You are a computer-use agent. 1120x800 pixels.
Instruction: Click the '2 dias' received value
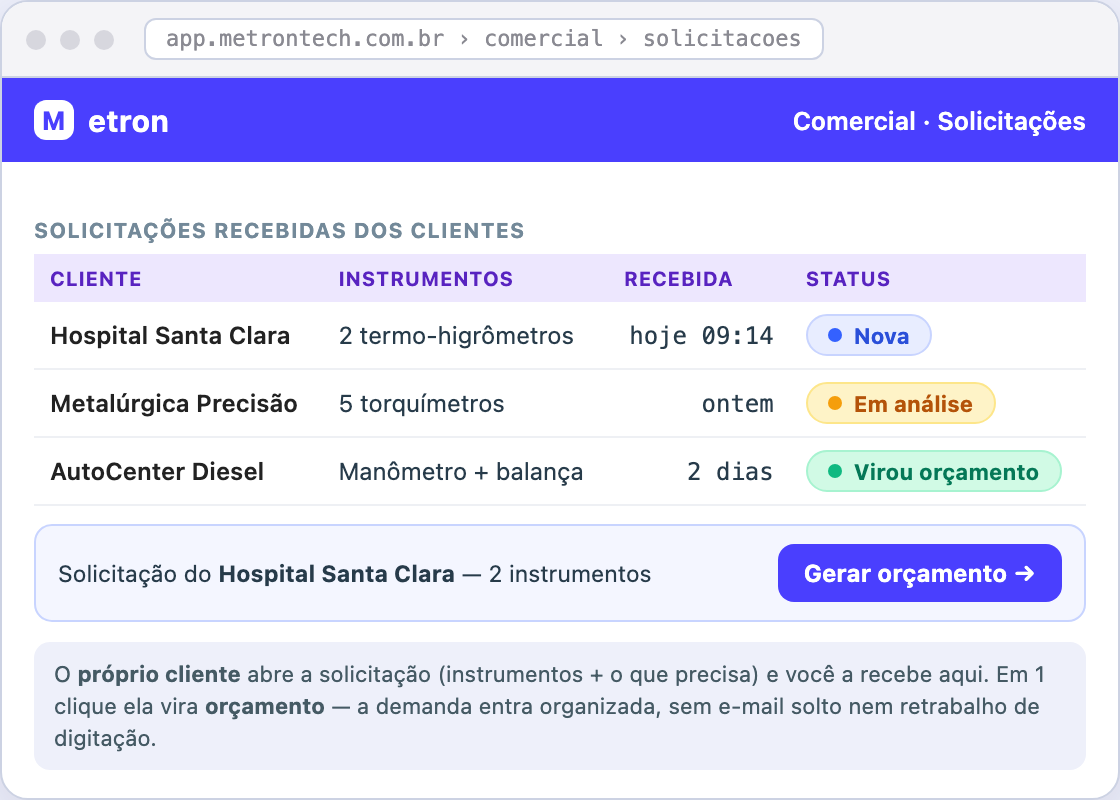click(x=730, y=471)
